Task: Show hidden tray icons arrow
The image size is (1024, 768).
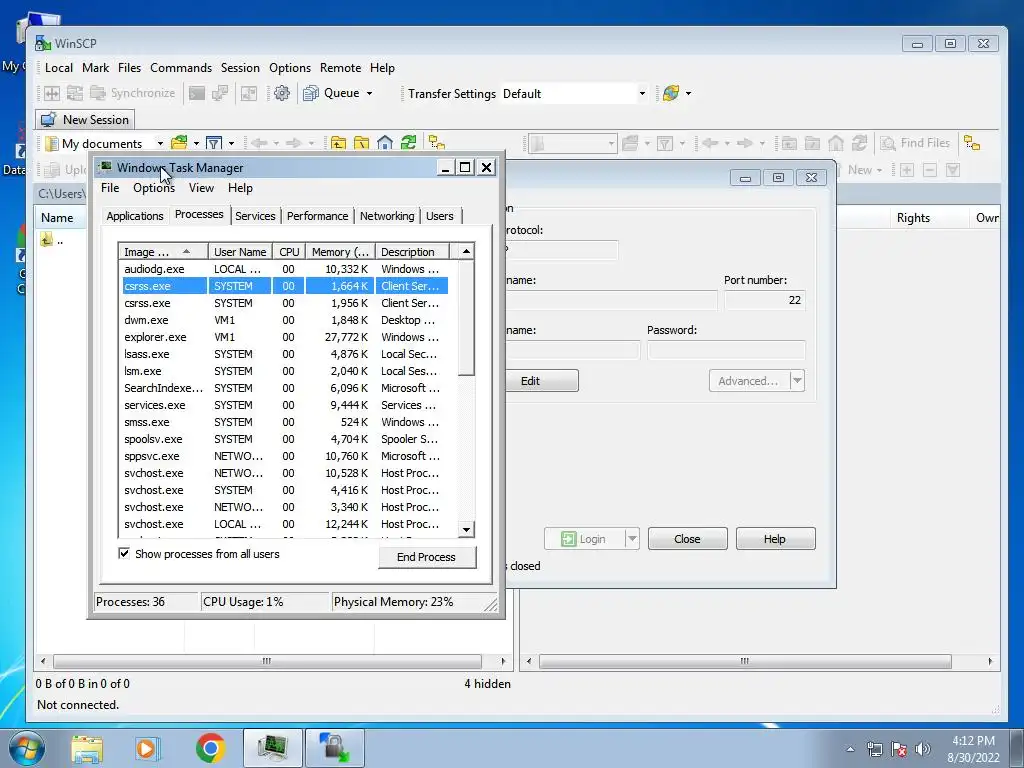Action: [x=850, y=749]
